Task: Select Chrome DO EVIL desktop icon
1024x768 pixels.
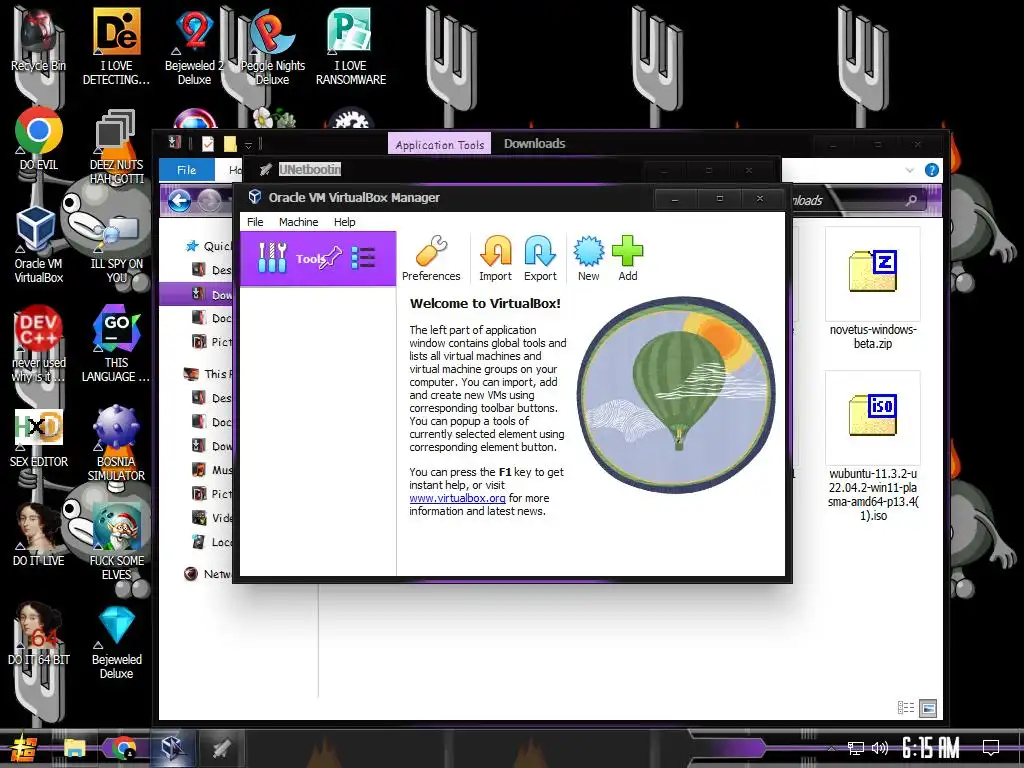Action: pos(39,139)
